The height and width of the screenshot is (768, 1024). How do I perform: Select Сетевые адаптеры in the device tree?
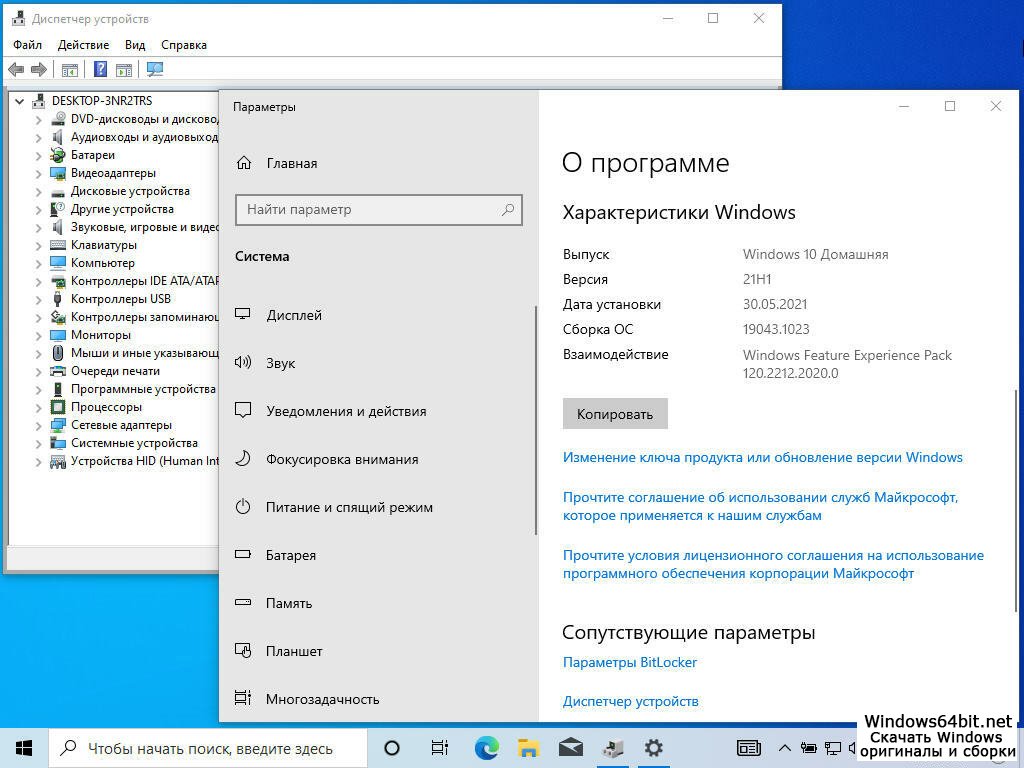click(x=121, y=425)
